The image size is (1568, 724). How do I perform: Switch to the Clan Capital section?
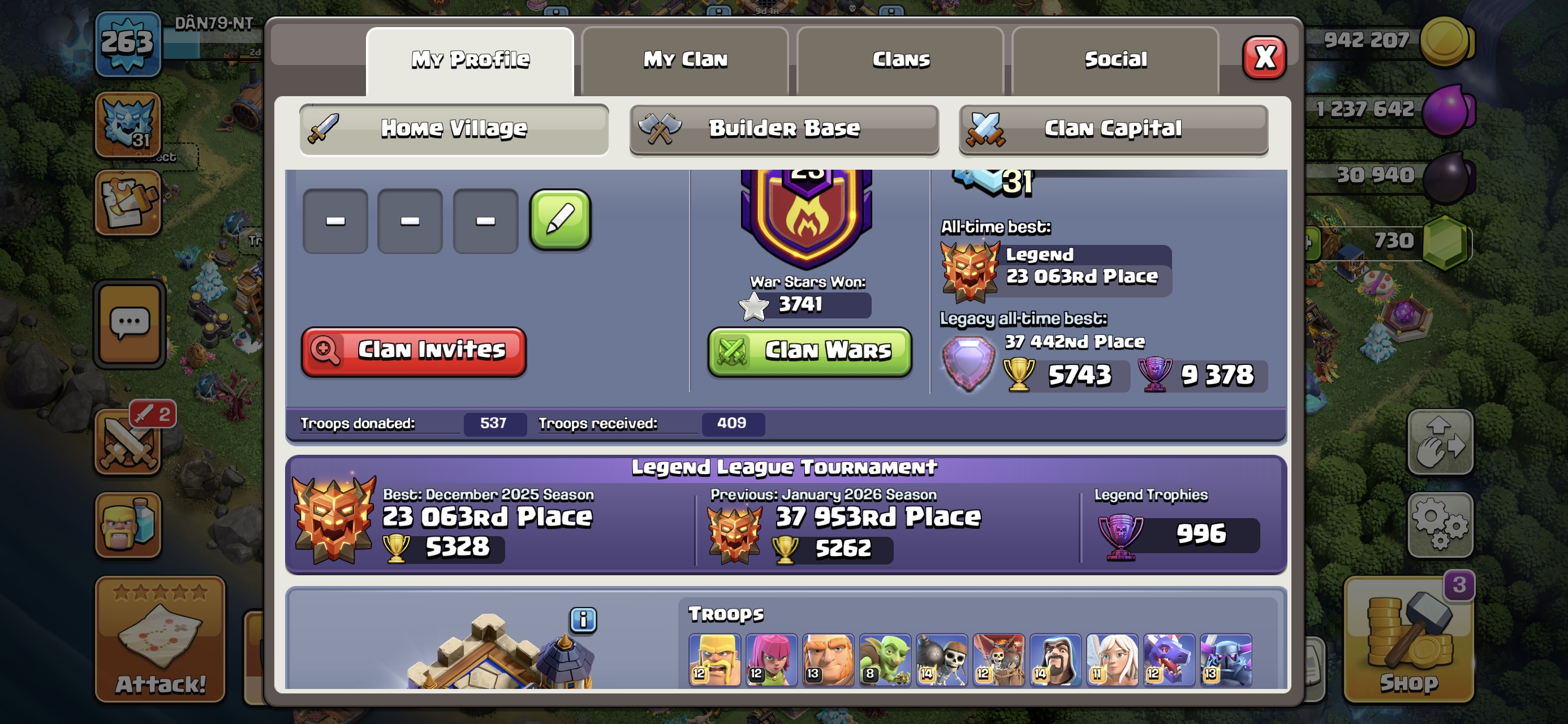click(x=1113, y=129)
